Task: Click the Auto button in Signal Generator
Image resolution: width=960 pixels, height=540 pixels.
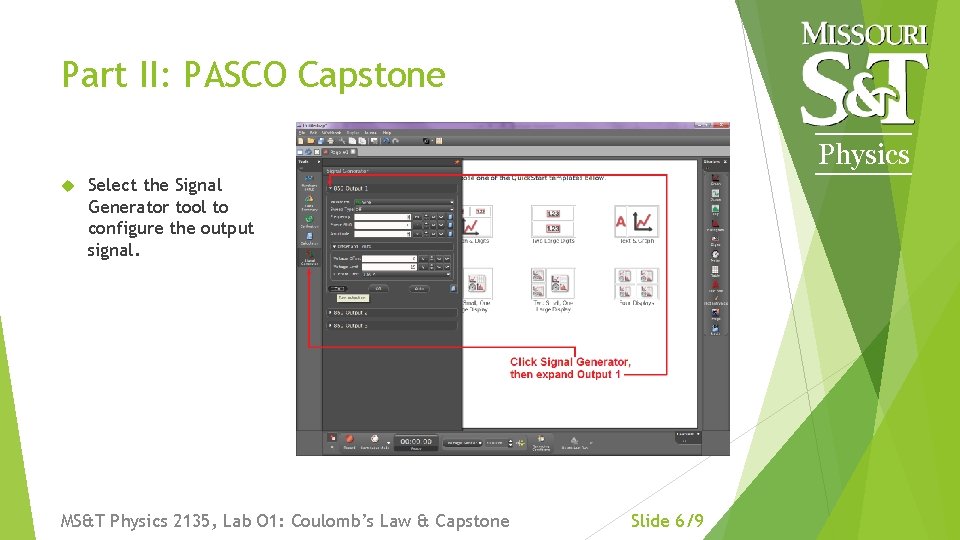Action: click(419, 288)
